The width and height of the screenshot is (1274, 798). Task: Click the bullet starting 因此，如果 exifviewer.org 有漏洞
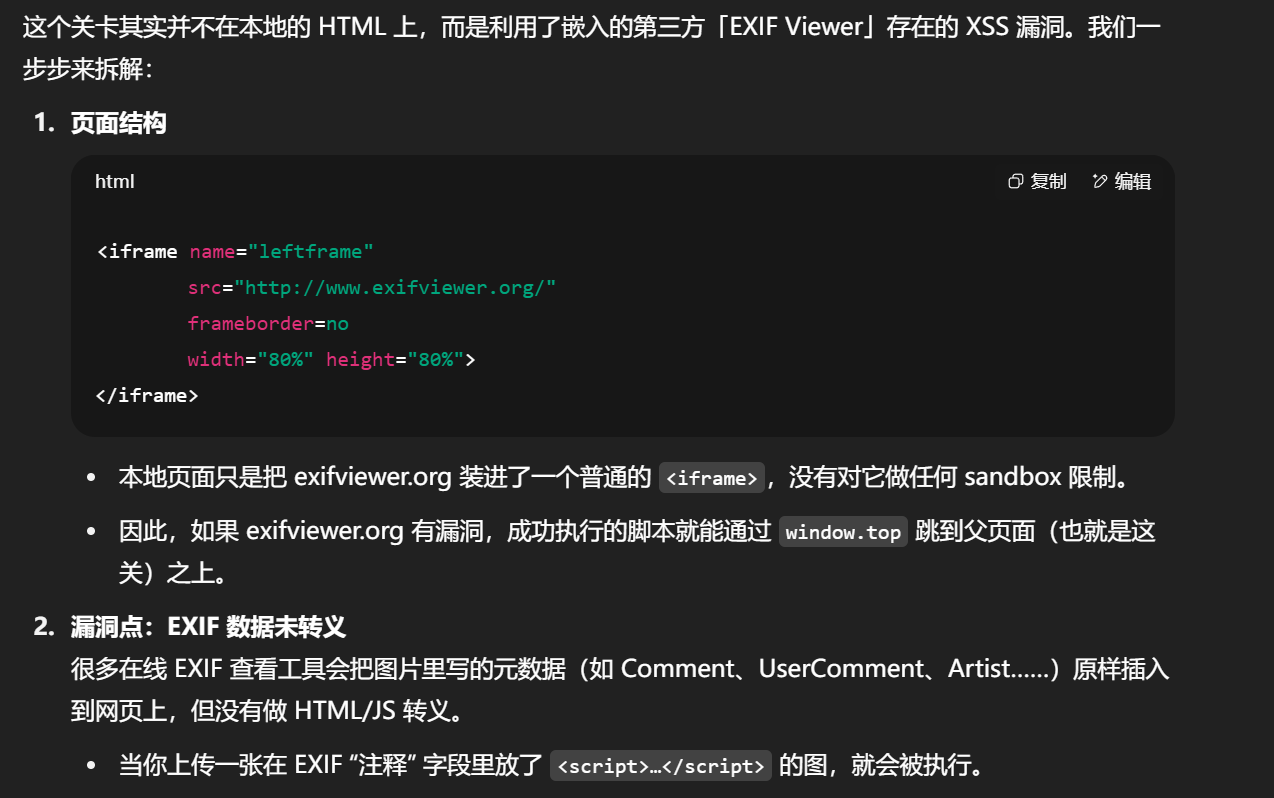[x=637, y=550]
